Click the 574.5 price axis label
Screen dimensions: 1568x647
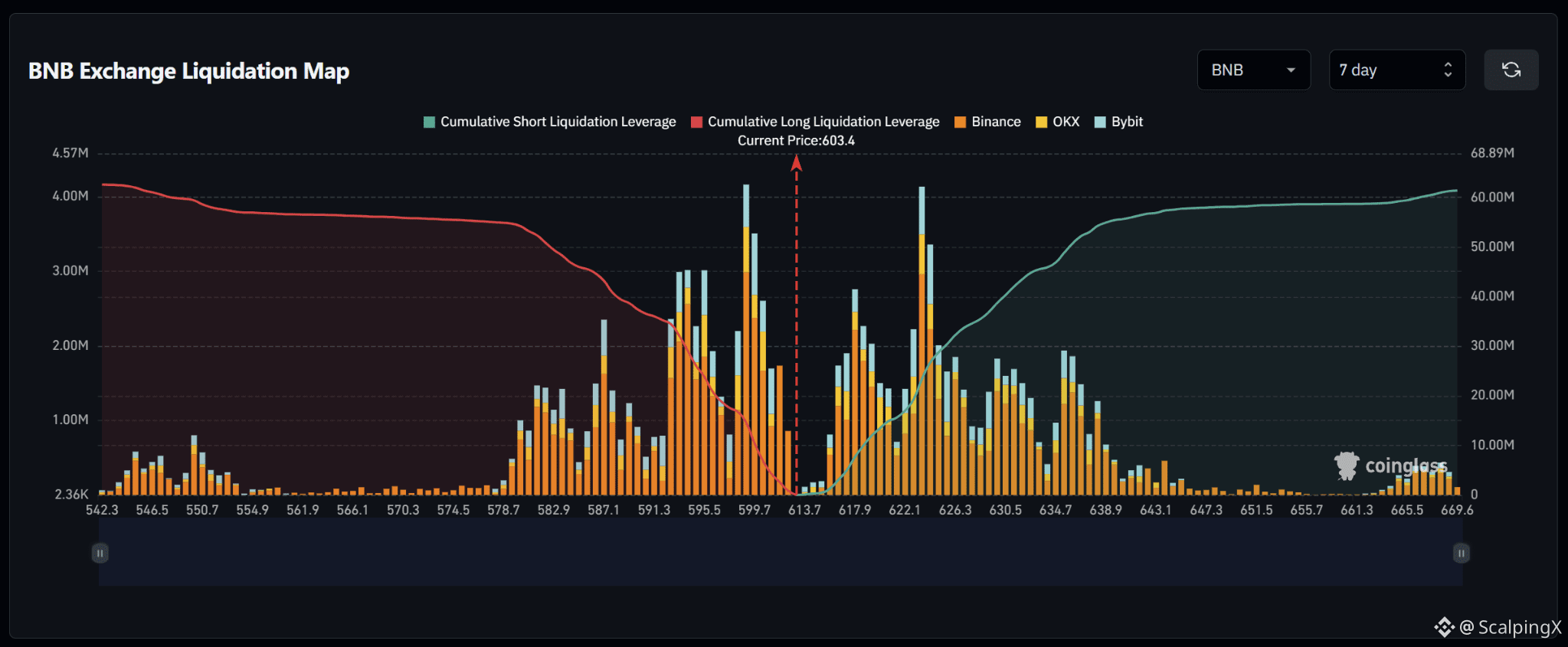click(453, 510)
